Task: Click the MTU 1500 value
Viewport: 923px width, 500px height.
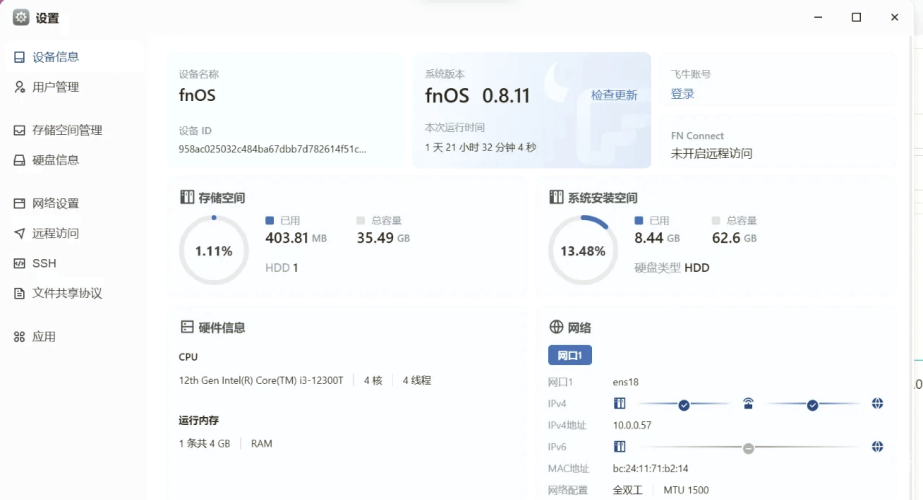Action: (686, 490)
